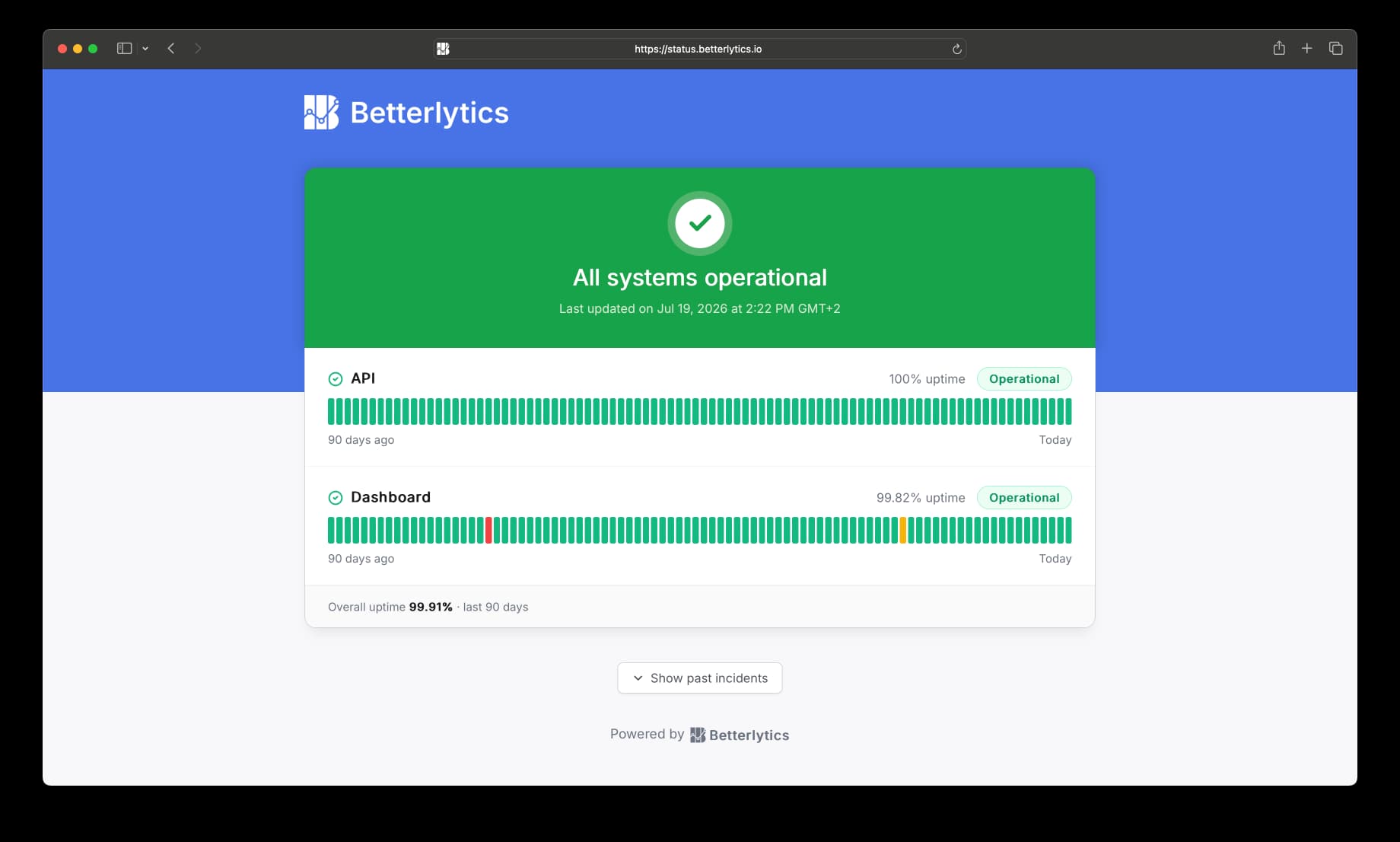Click '90 days ago' under the Dashboard bars
The image size is (1400, 842).
tap(361, 559)
